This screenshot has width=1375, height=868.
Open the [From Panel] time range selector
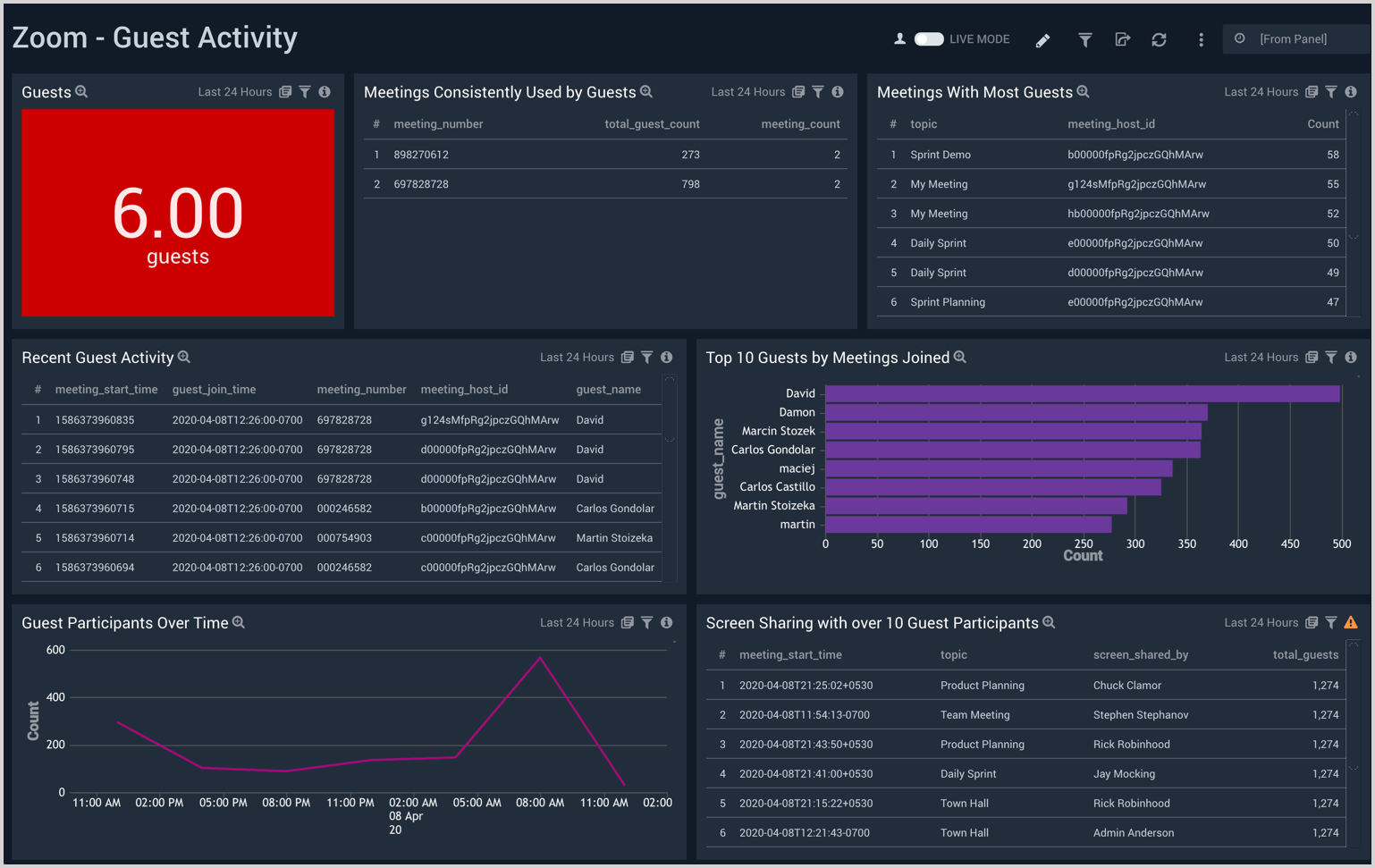[1295, 38]
